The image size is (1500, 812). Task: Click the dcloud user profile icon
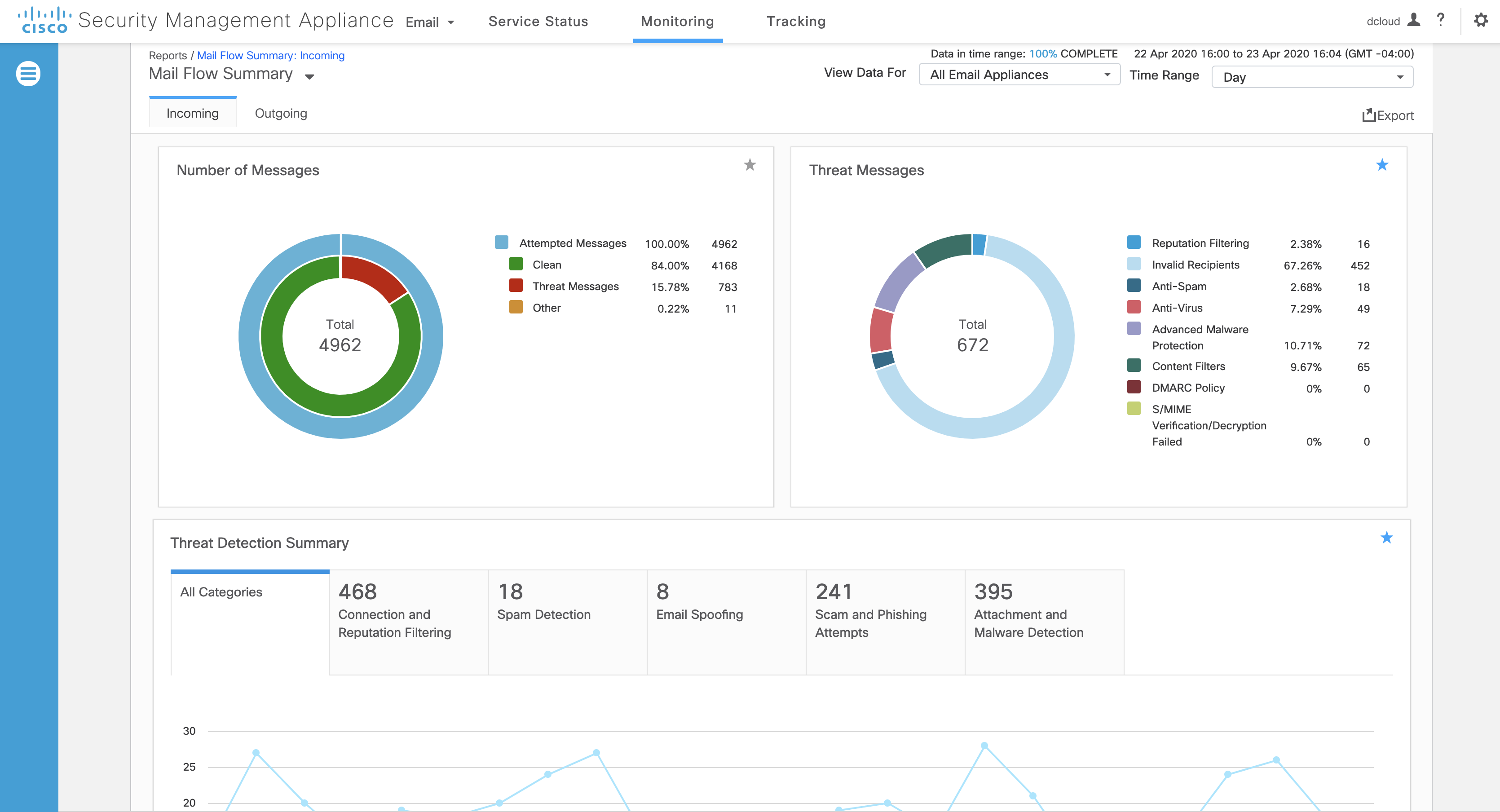(x=1414, y=20)
